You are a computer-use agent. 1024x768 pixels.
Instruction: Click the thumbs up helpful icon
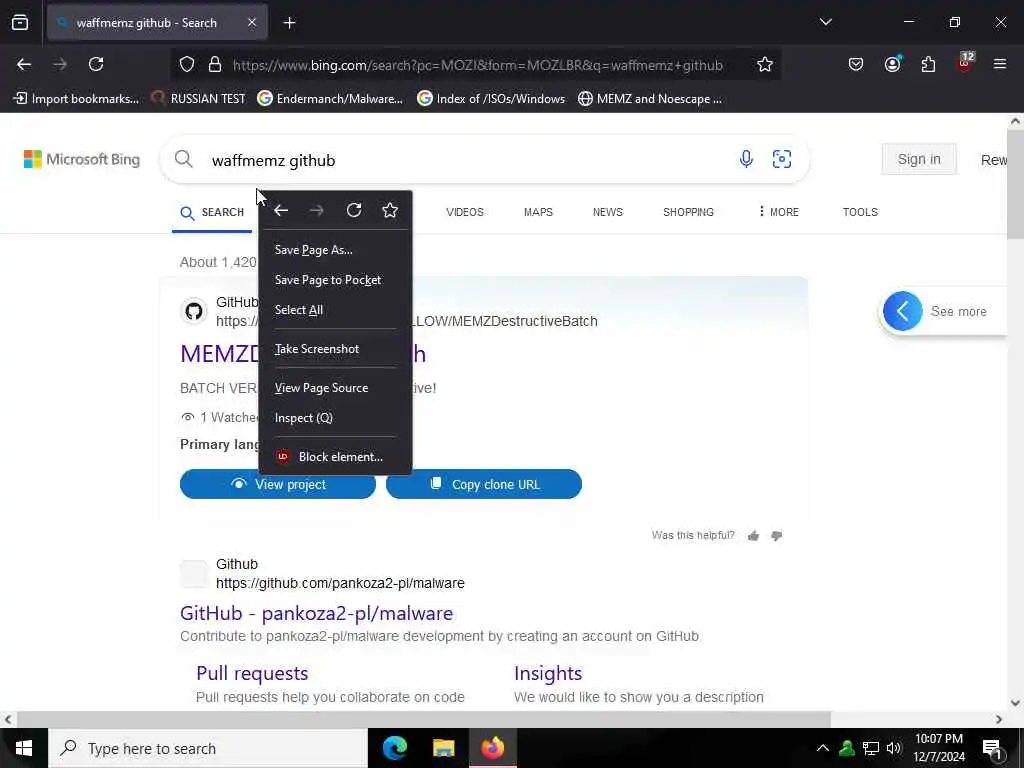click(x=754, y=536)
